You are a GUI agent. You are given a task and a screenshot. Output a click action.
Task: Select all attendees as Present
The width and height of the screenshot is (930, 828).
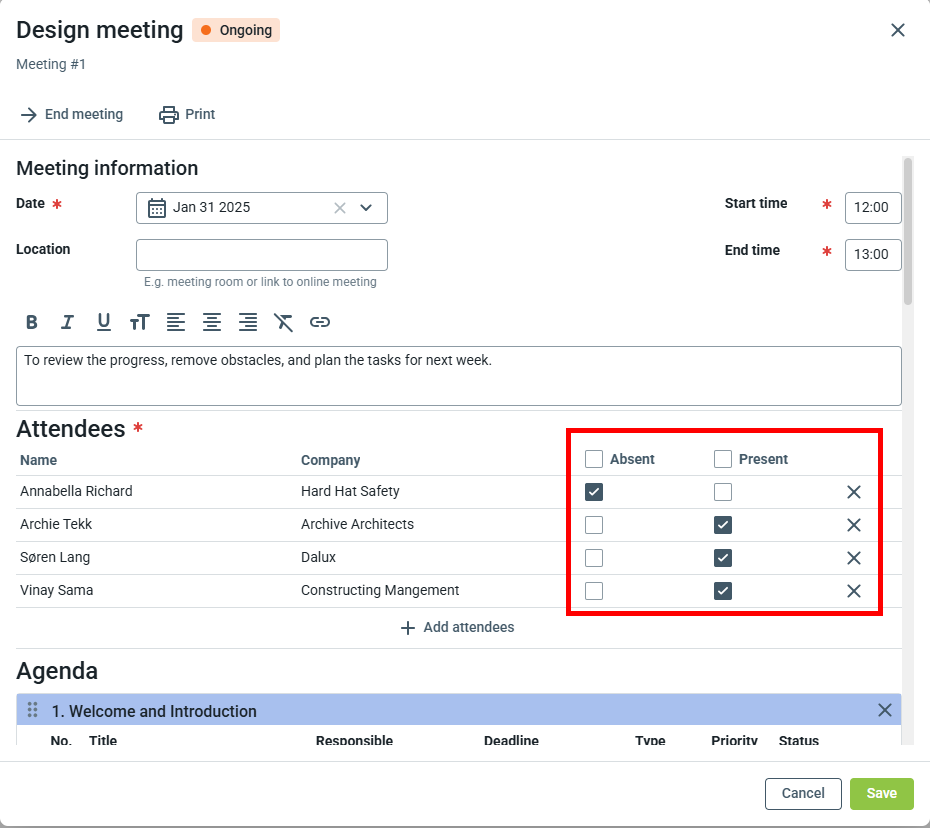(x=723, y=459)
